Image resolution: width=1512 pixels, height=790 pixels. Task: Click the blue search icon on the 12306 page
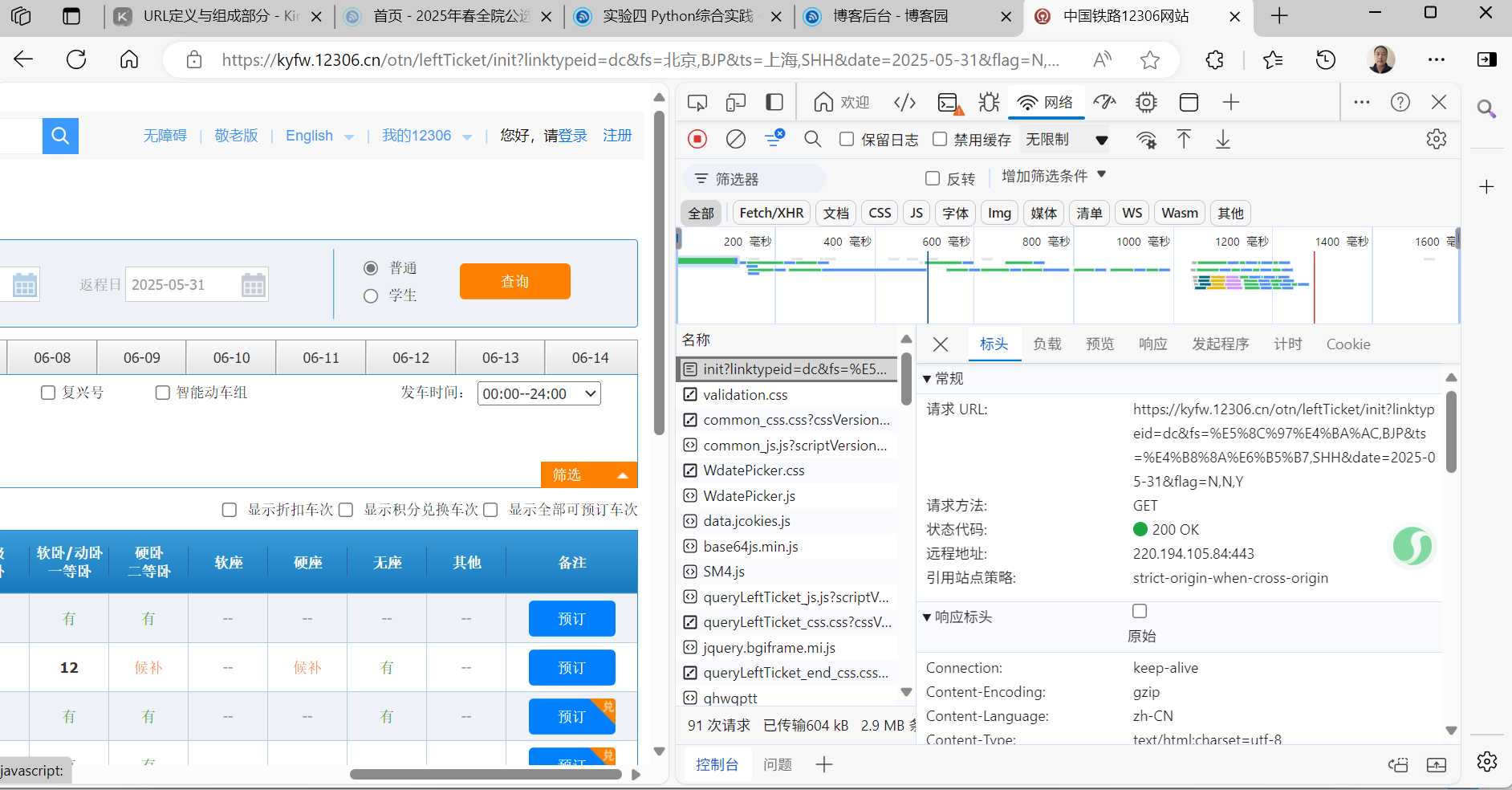(60, 136)
